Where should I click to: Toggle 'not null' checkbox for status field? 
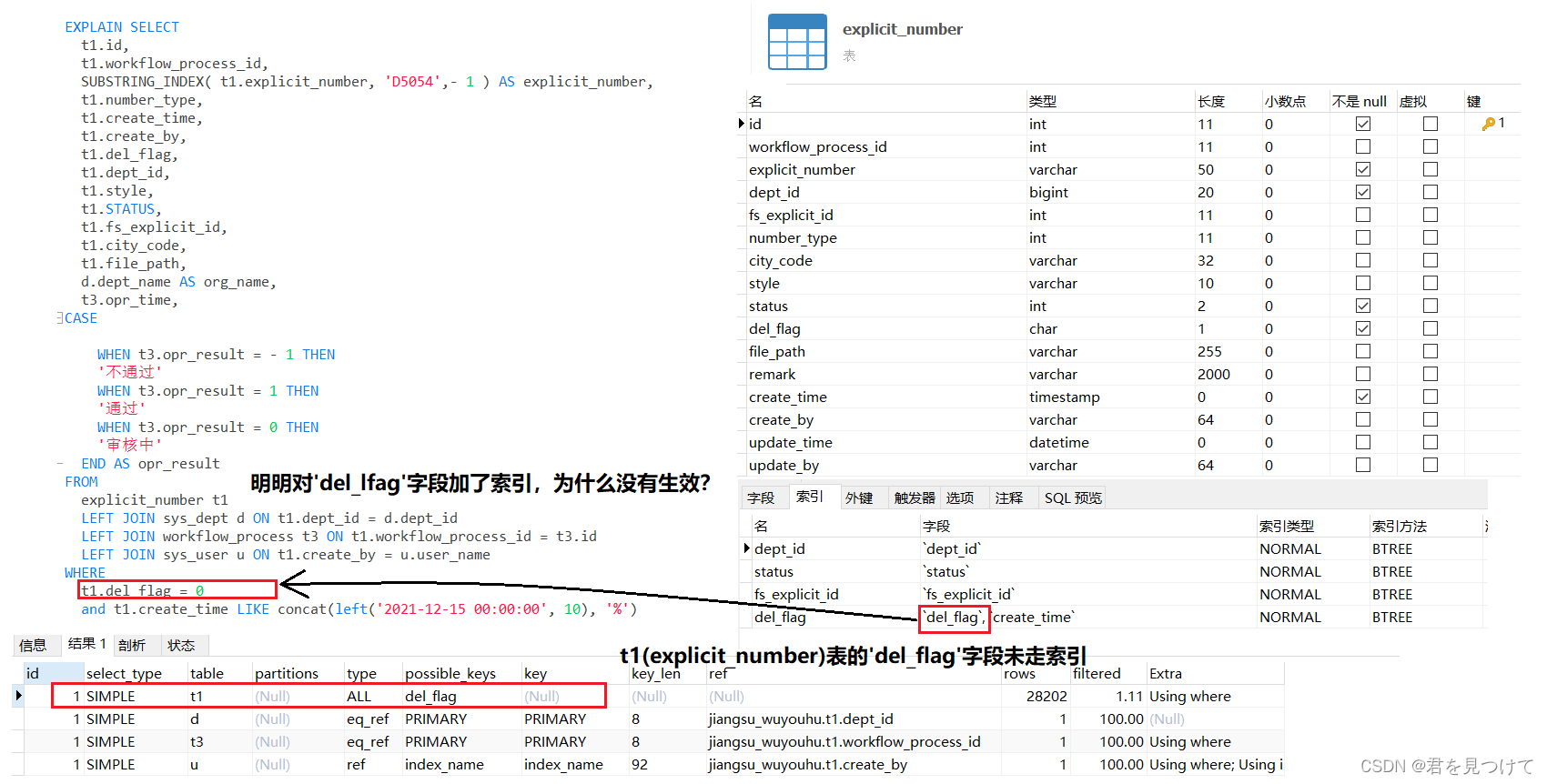1362,306
